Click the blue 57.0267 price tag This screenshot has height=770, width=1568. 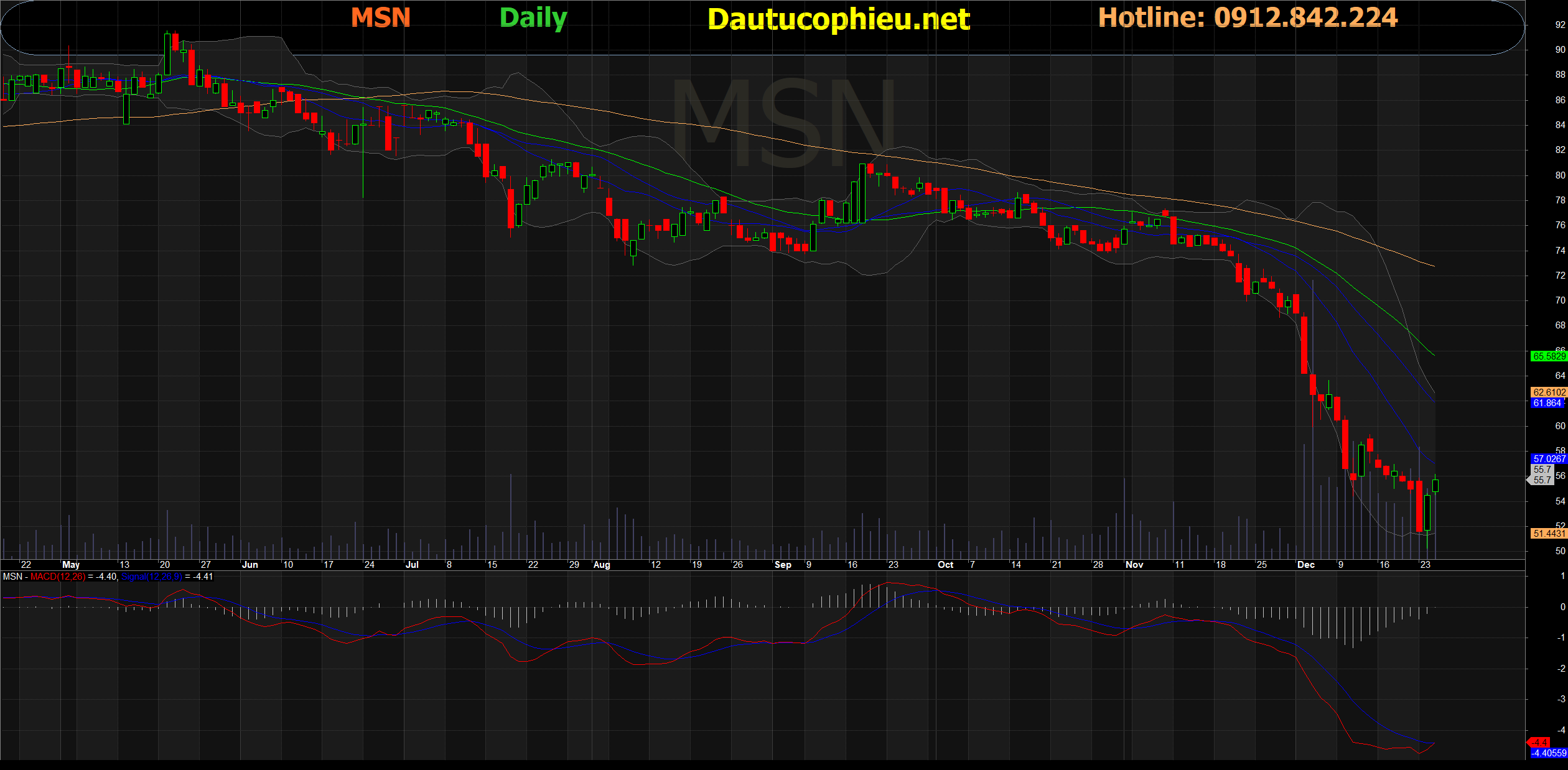pyautogui.click(x=1548, y=459)
